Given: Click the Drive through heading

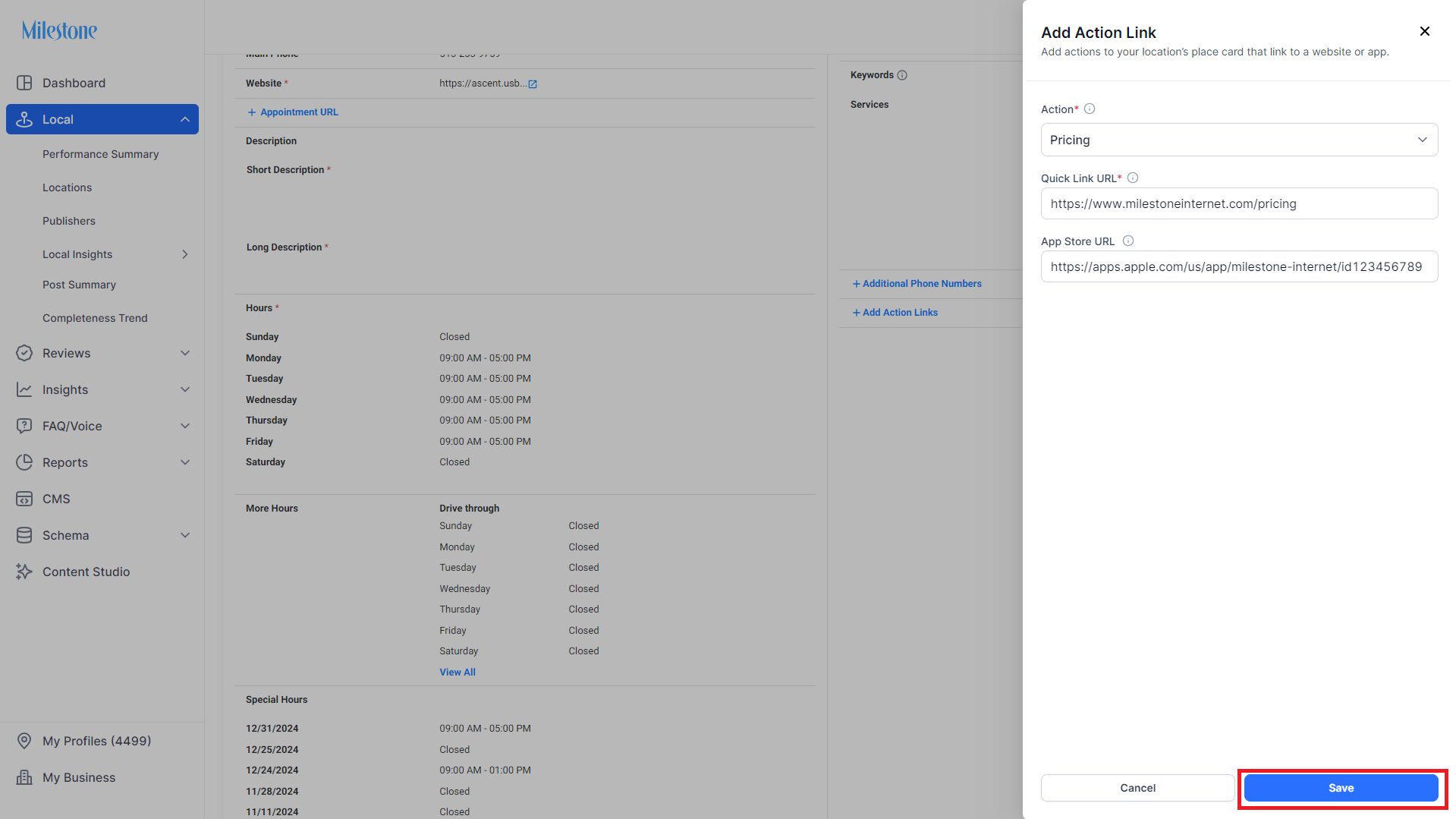Looking at the screenshot, I should pyautogui.click(x=469, y=509).
